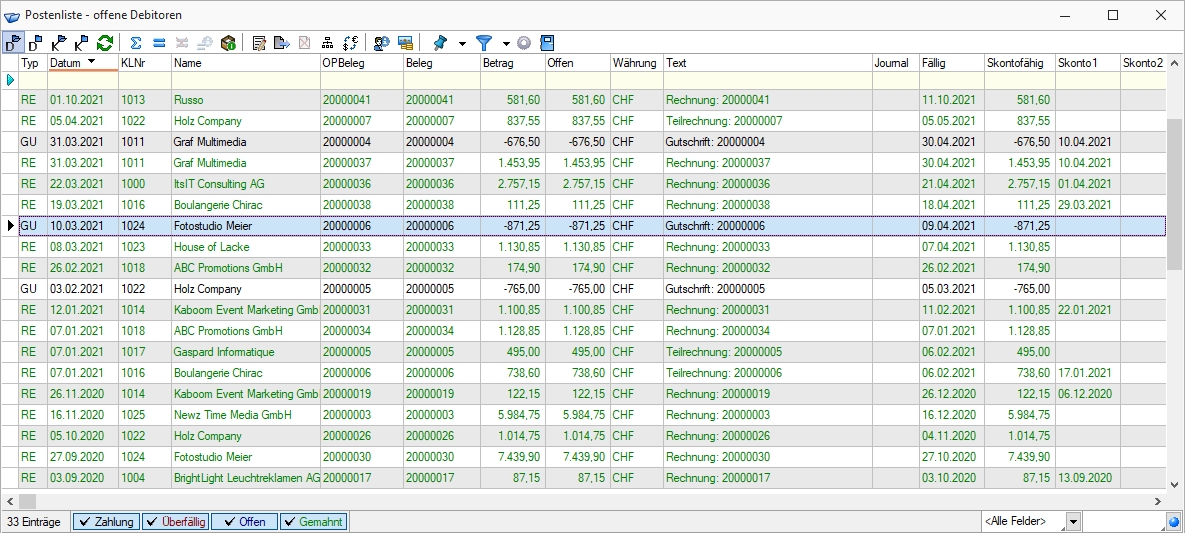Click the Währung column header

coord(636,63)
